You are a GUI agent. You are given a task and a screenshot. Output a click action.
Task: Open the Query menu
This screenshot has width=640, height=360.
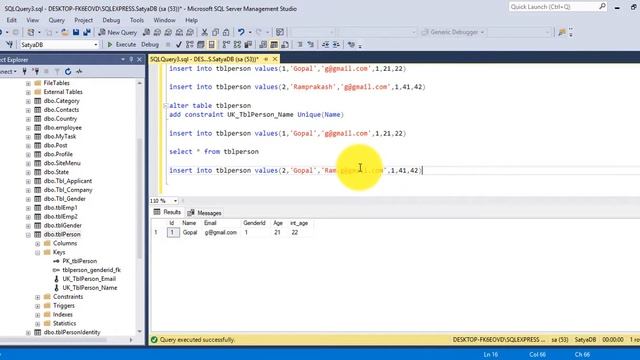(x=56, y=20)
